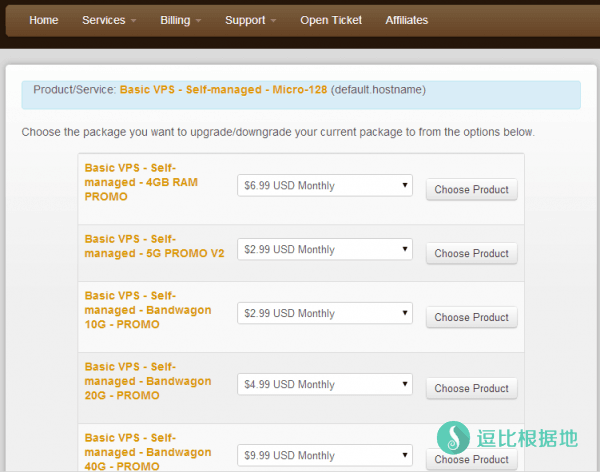Choose Product for Bandwagon 10G PROMO

(471, 318)
